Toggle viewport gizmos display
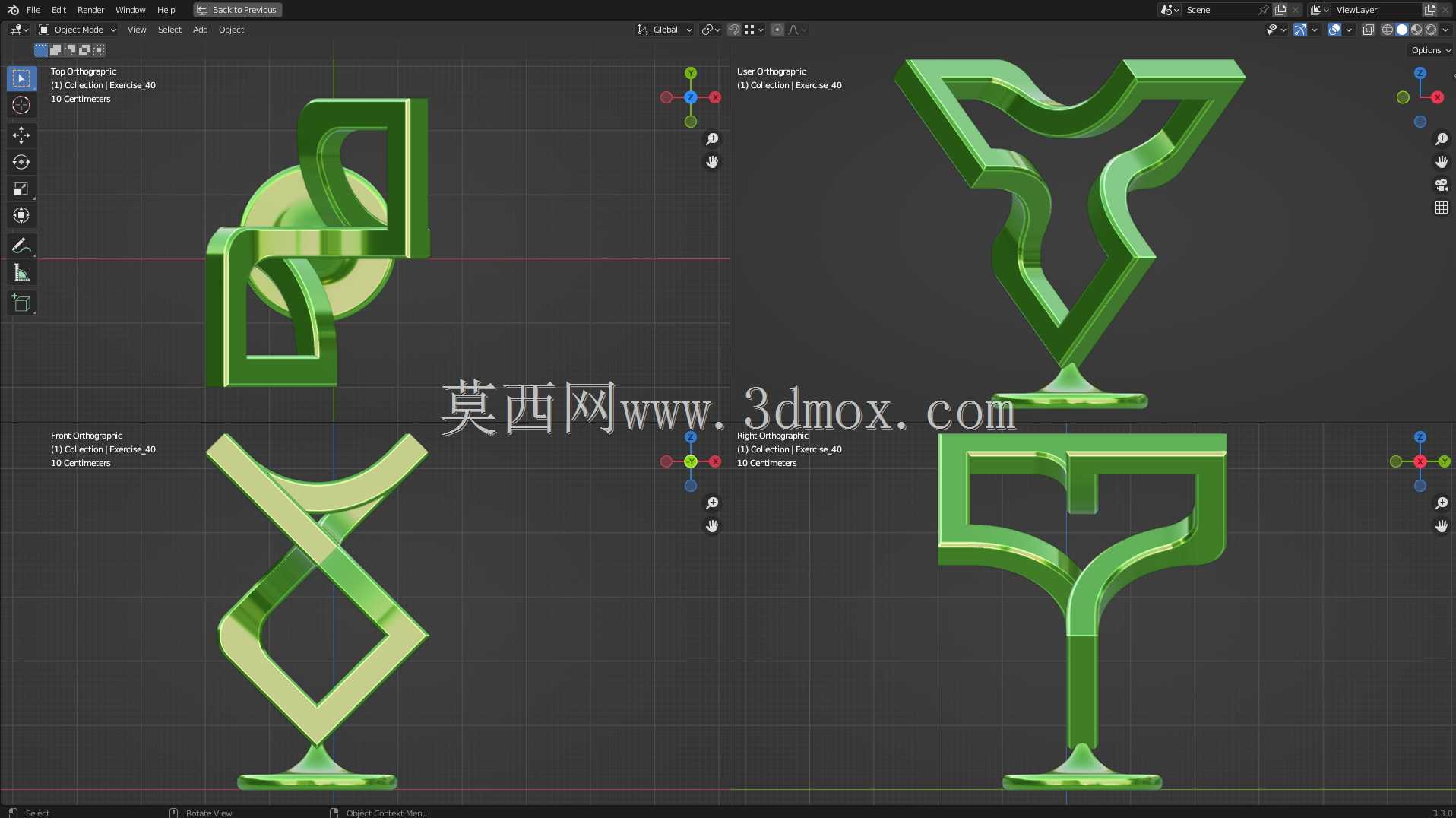Screen dimensions: 1456x818 (1300, 30)
